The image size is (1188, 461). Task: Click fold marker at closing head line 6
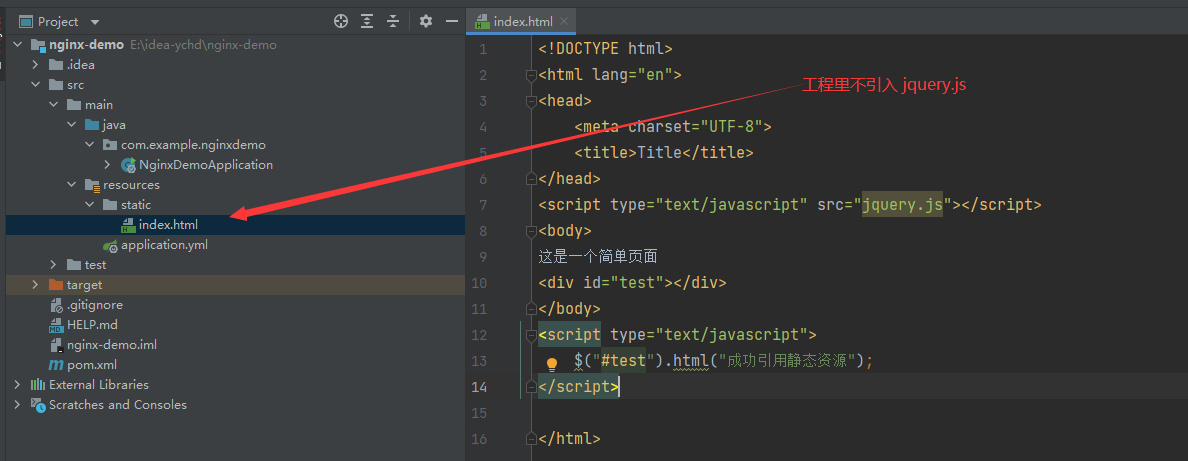[x=531, y=178]
